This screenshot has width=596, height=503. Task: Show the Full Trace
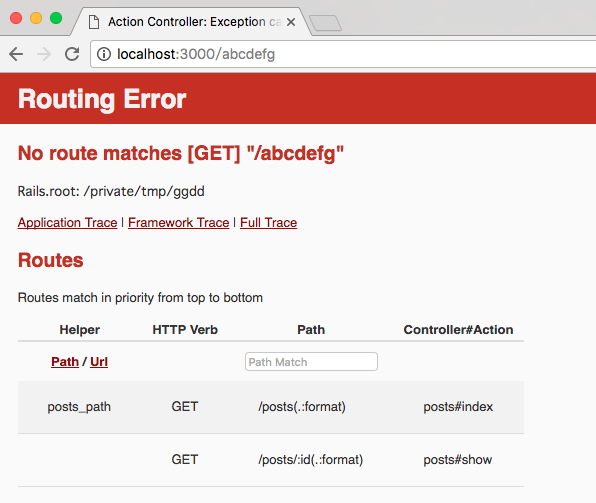(x=268, y=222)
